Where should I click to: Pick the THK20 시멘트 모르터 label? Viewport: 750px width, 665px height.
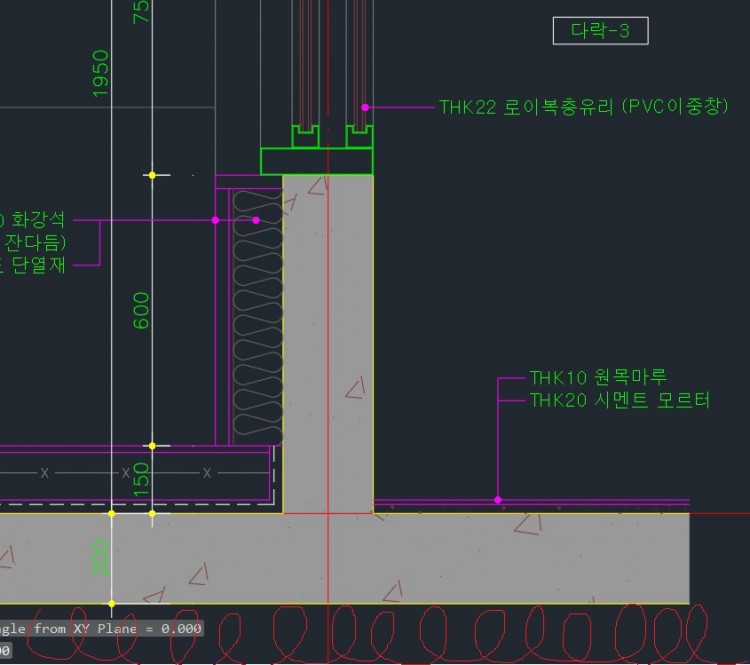(619, 400)
